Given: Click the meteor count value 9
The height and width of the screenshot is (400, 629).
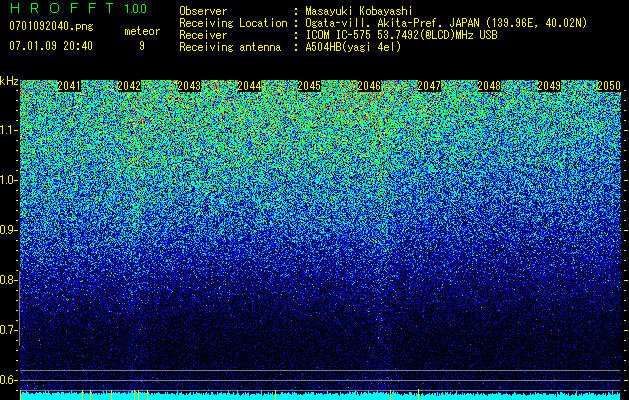Looking at the screenshot, I should (142, 46).
